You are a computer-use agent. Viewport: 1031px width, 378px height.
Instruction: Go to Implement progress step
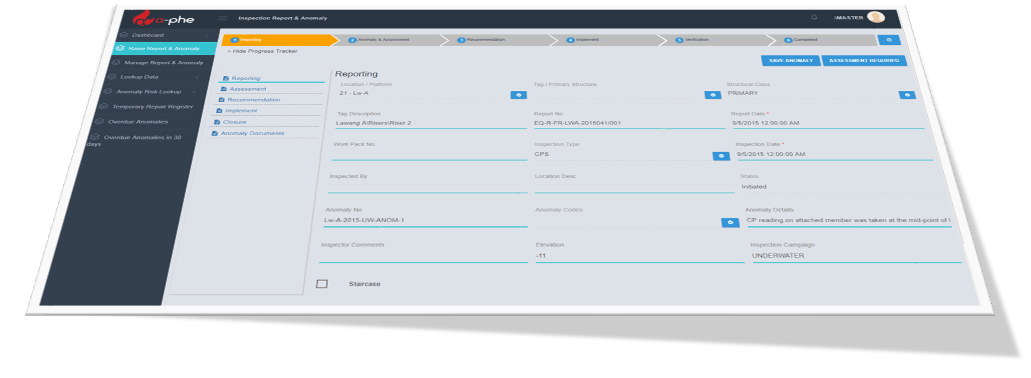pos(608,40)
